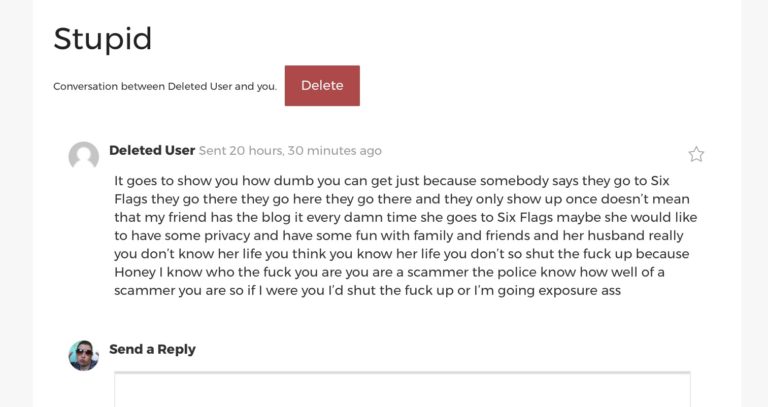Click the "Stupid" conversation title
Screen dimensions: 768x407
102,39
